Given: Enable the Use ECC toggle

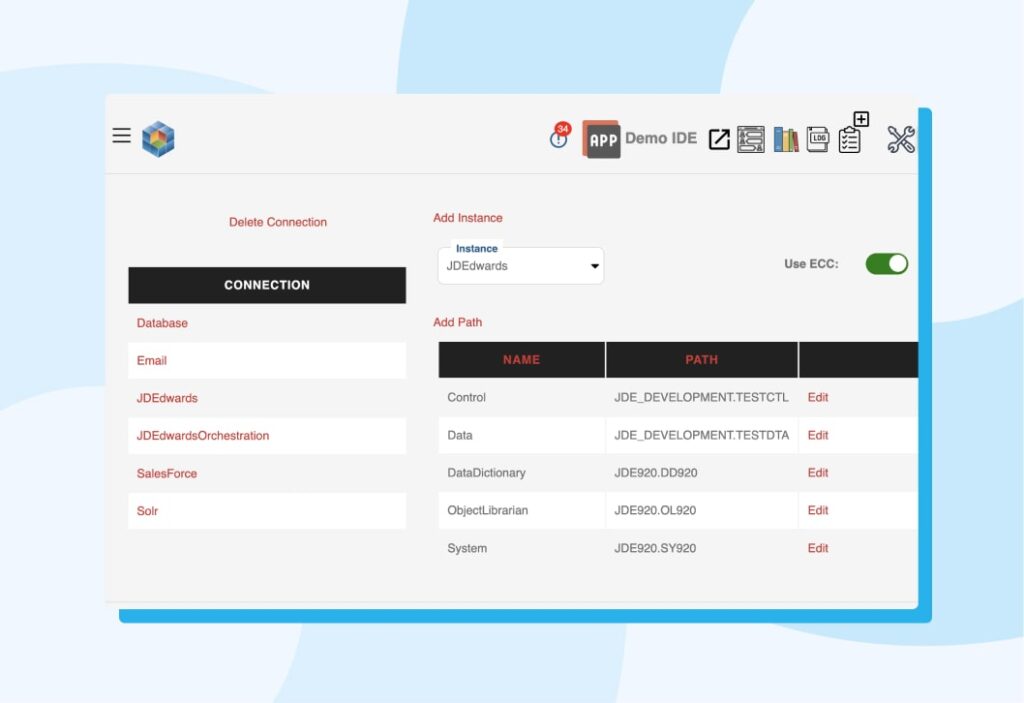Looking at the screenshot, I should (885, 263).
